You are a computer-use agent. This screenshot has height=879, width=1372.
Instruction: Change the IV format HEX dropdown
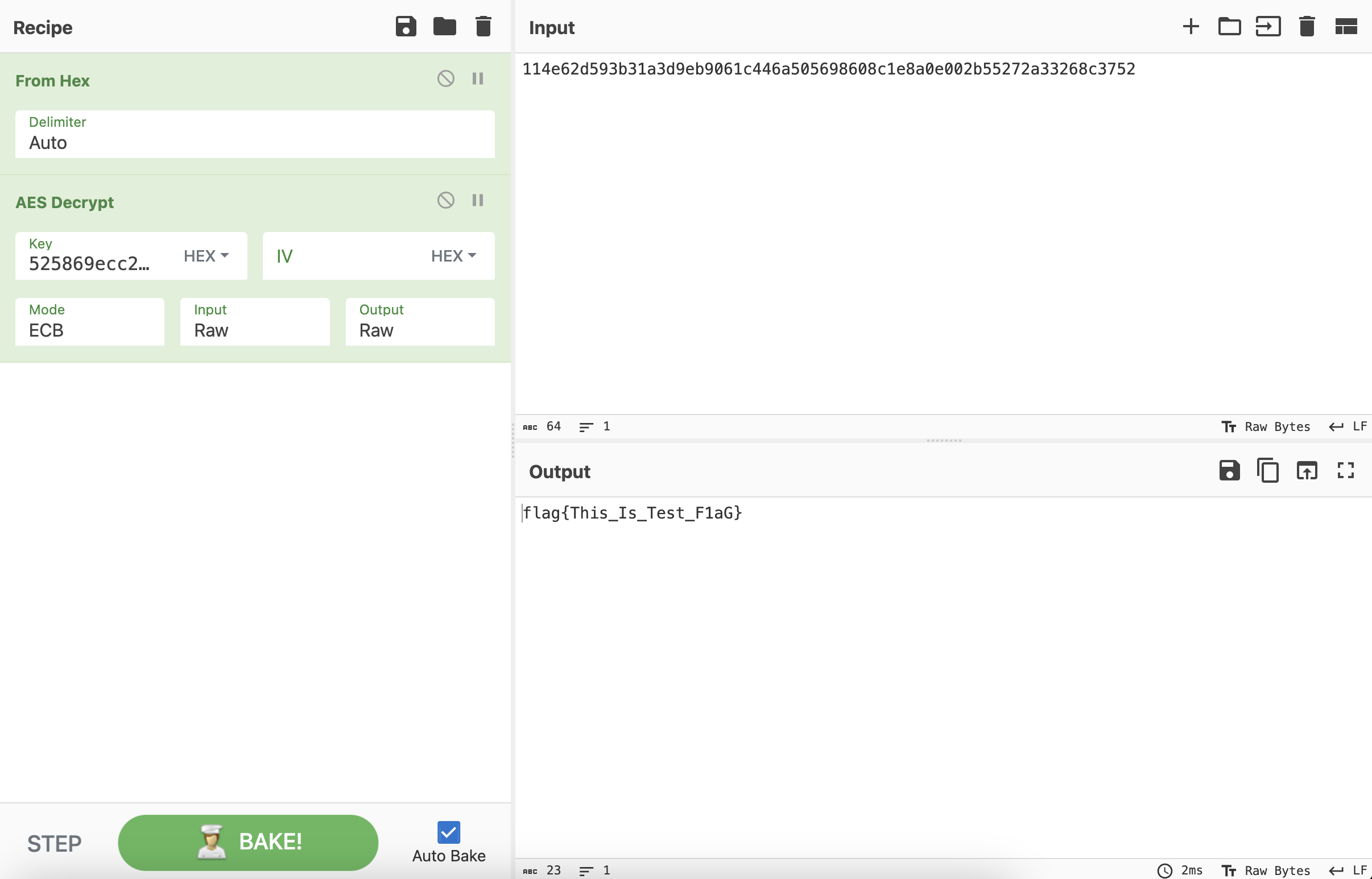tap(453, 256)
